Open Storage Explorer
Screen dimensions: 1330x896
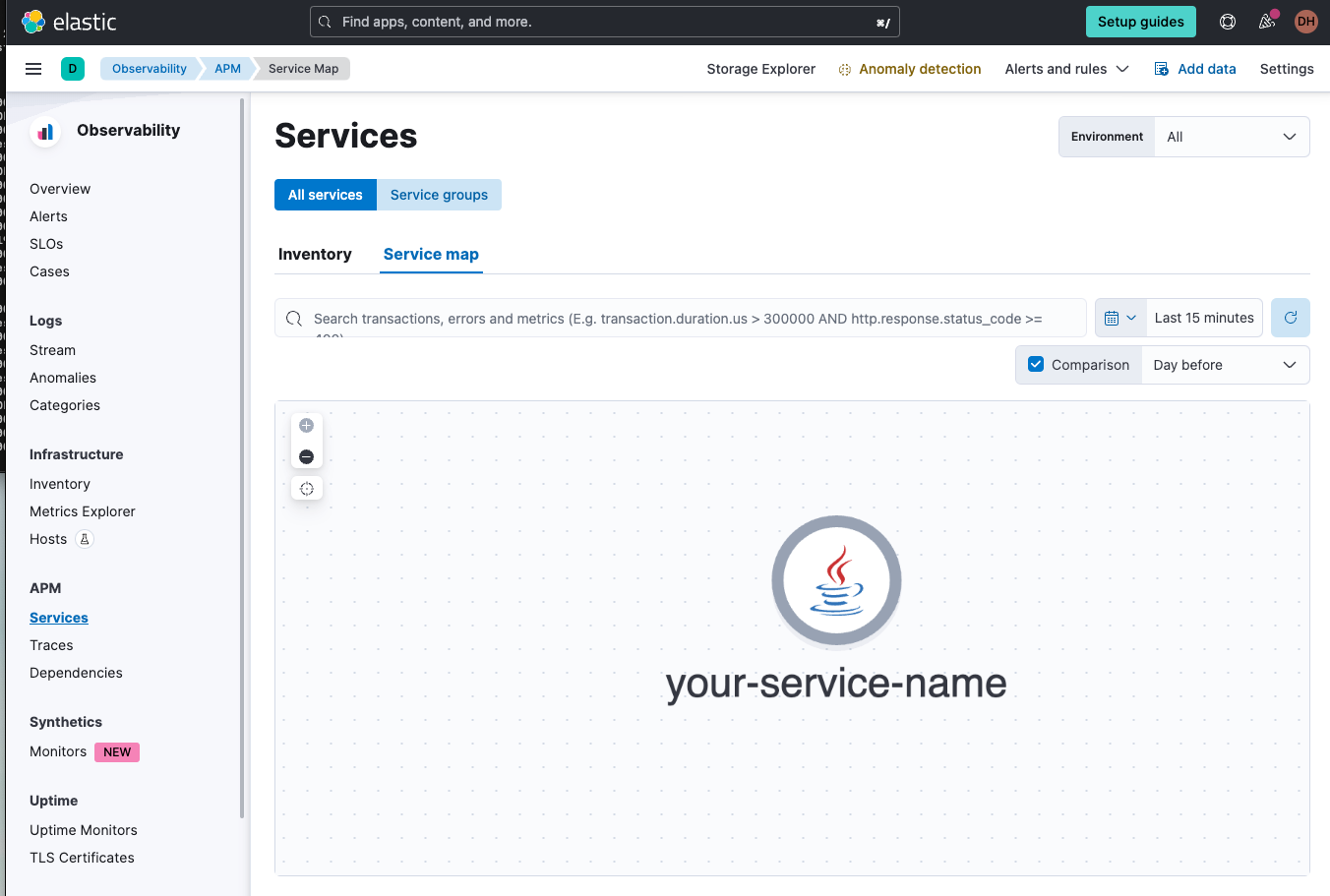[x=760, y=69]
